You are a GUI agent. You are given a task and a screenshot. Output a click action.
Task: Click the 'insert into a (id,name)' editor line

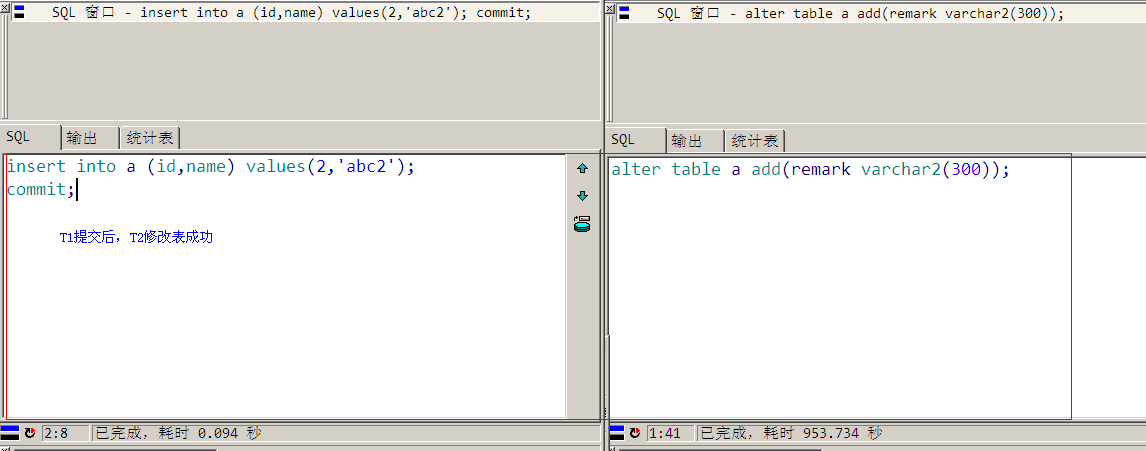(x=210, y=167)
